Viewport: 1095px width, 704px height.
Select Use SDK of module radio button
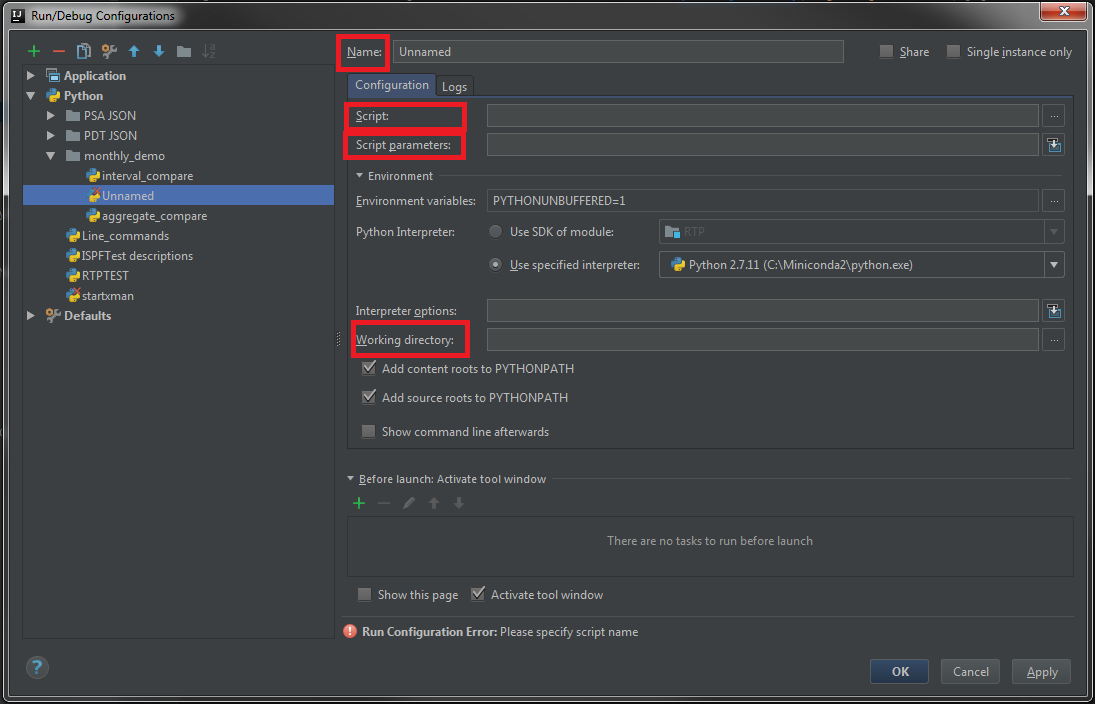coord(495,232)
